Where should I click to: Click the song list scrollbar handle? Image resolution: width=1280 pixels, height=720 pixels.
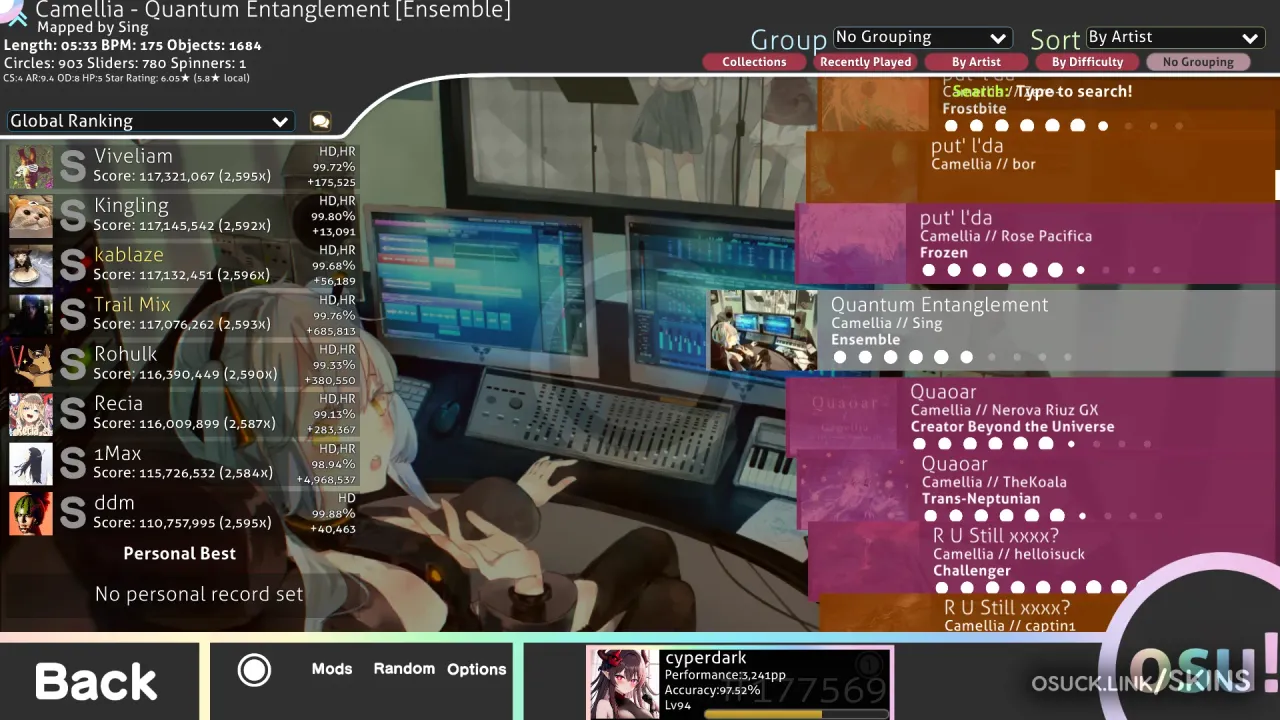(x=1277, y=185)
